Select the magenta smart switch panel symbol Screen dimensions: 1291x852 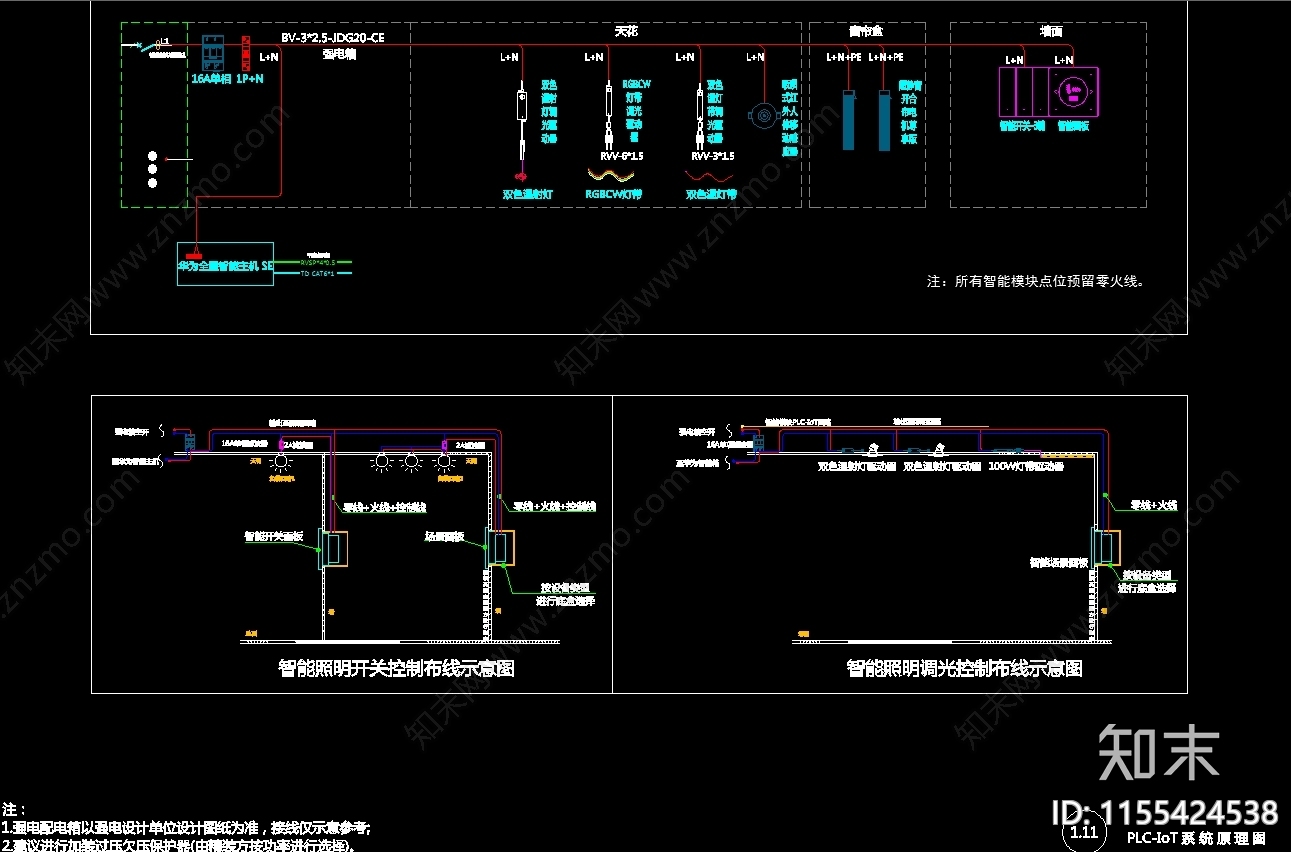tap(1024, 92)
